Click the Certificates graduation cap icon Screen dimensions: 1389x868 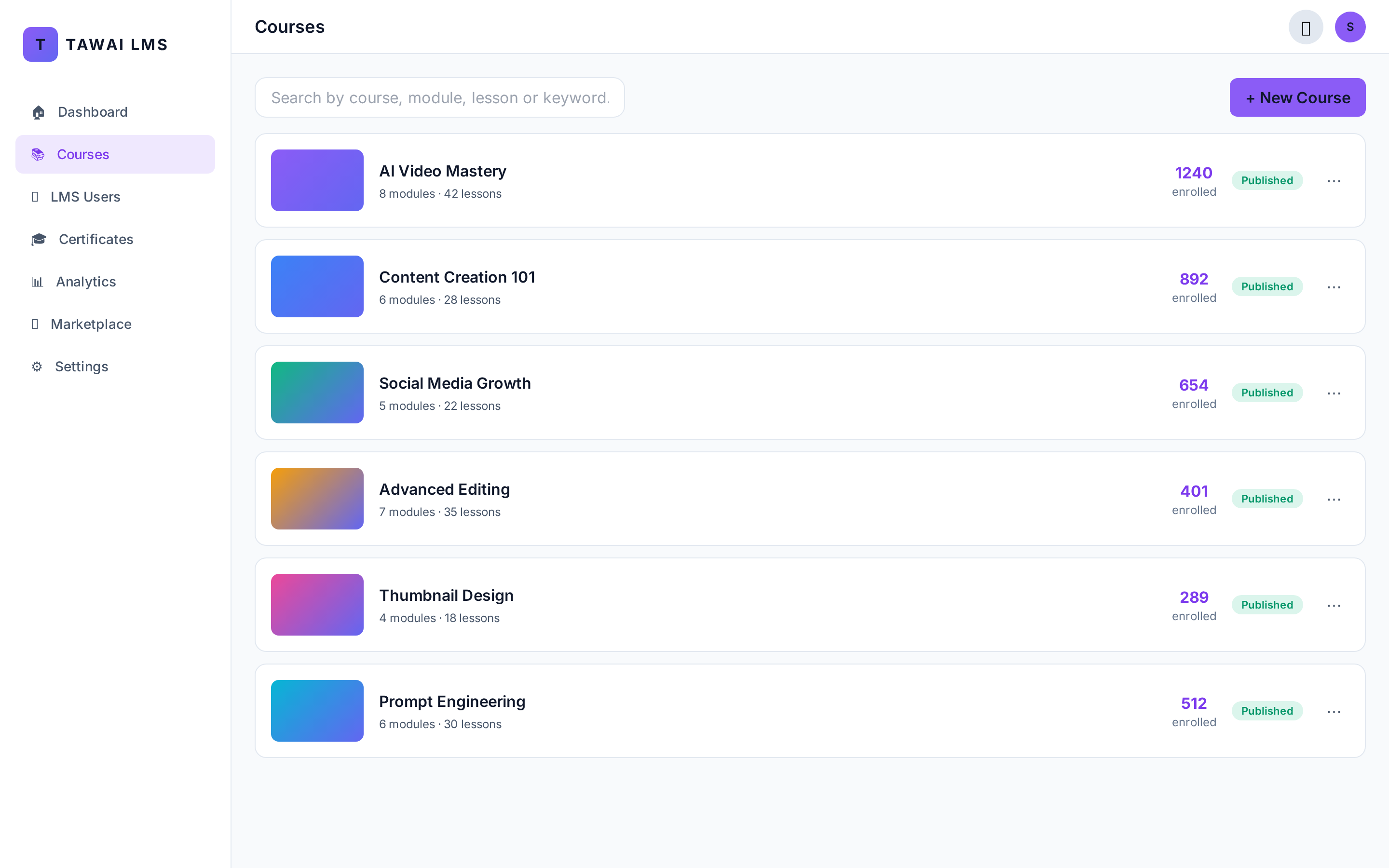[39, 239]
